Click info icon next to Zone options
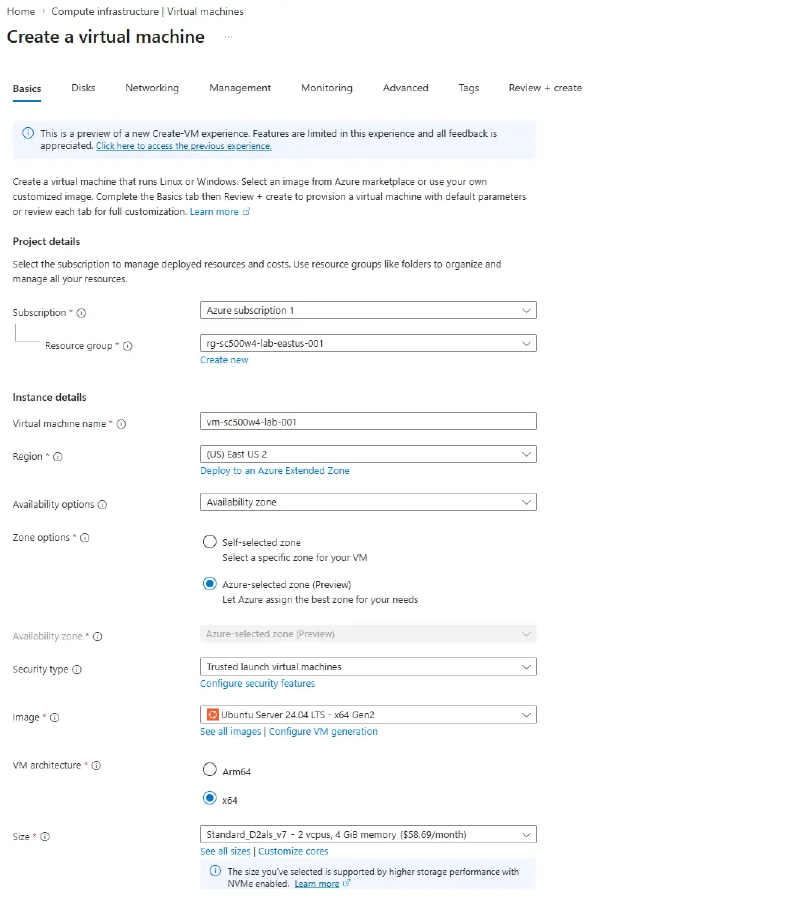 tap(84, 538)
